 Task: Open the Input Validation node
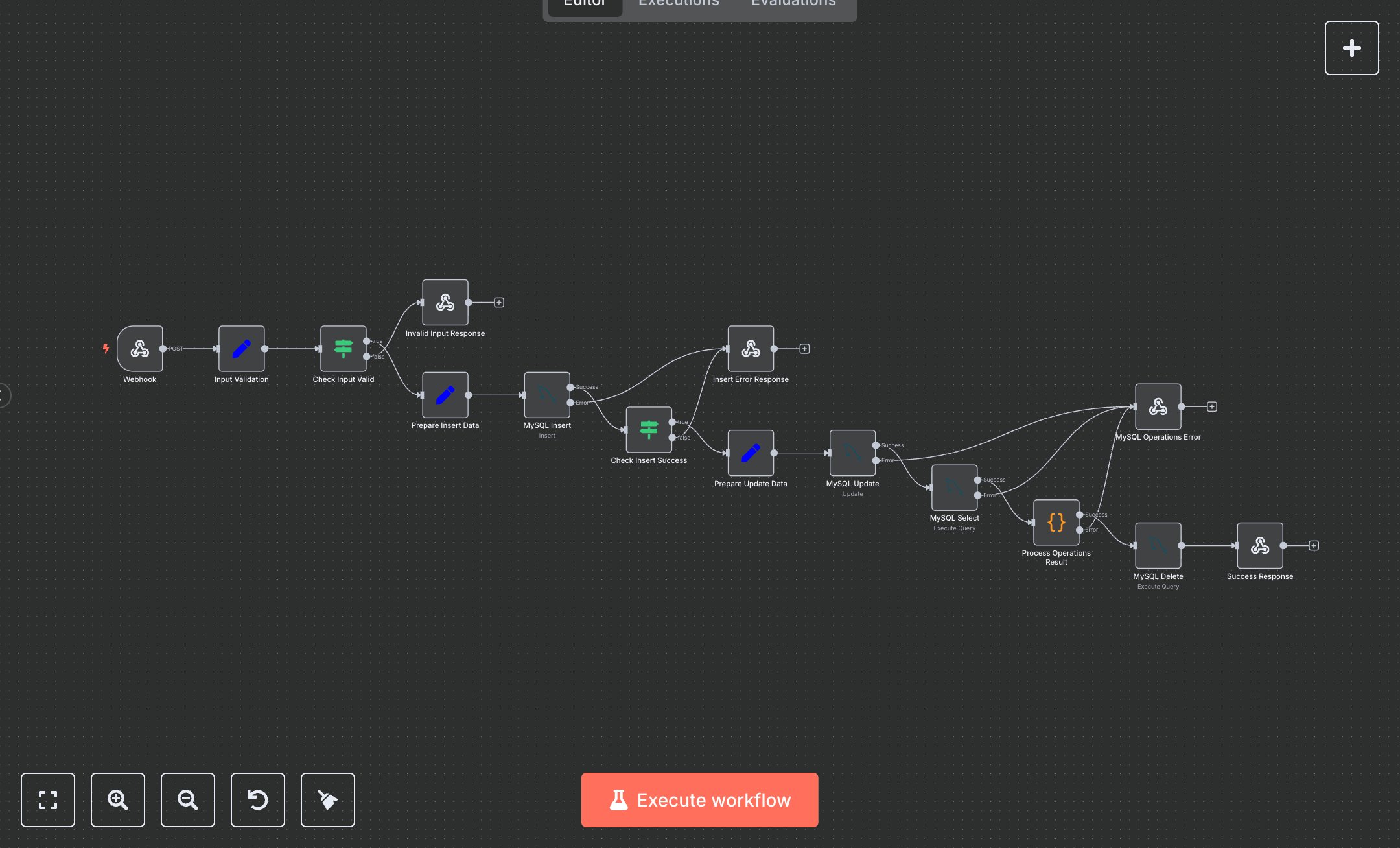(241, 349)
